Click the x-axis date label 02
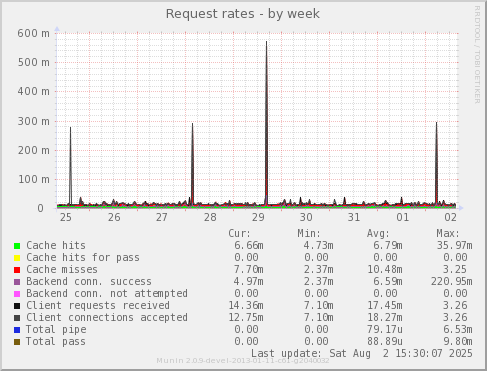 click(450, 217)
